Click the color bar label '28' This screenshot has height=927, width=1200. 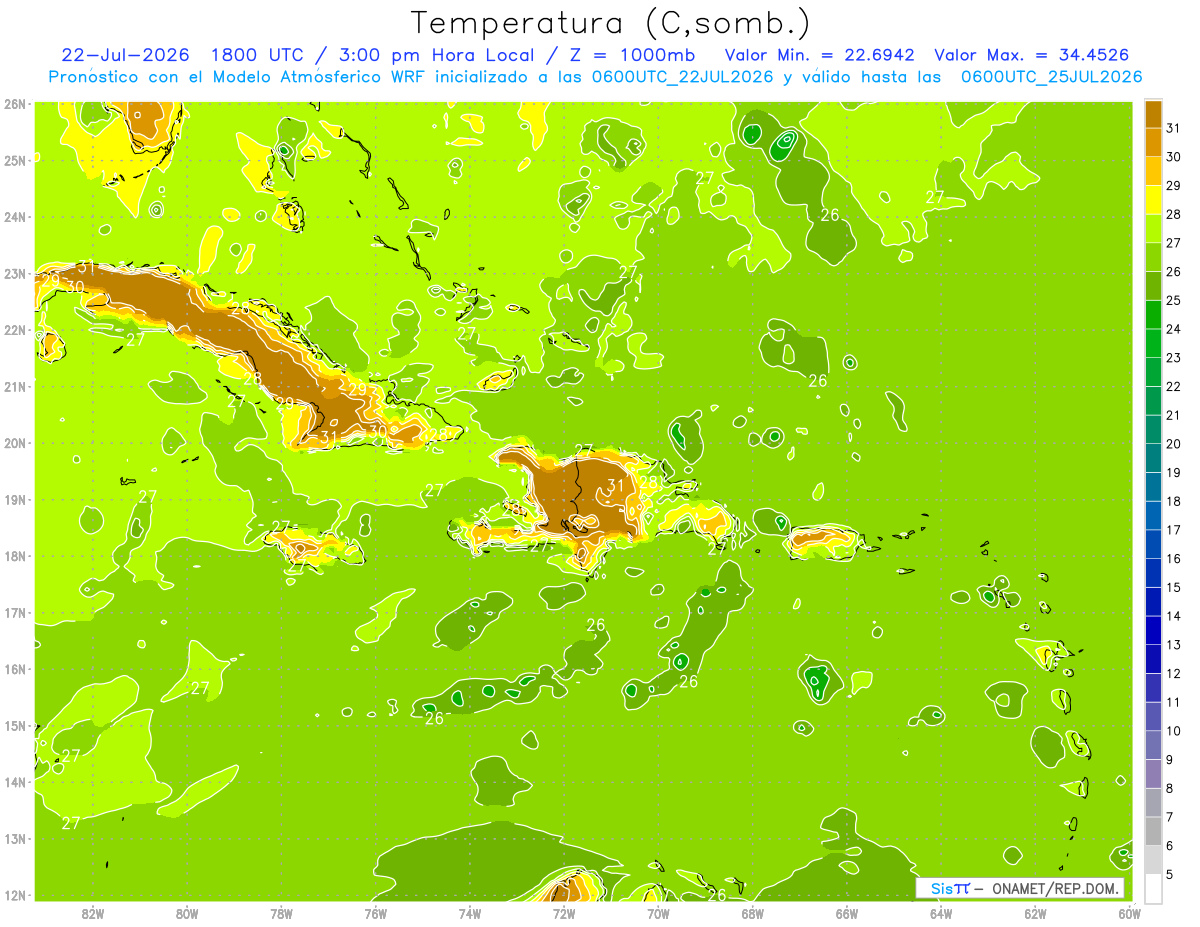point(1174,214)
